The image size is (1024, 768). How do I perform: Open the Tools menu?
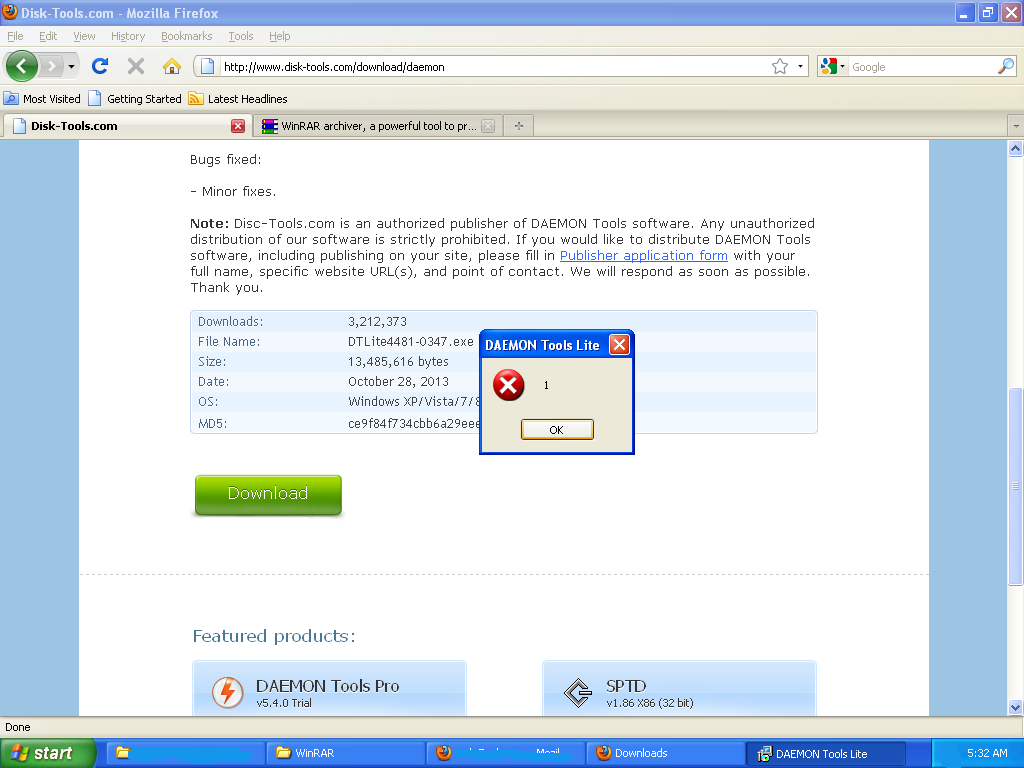click(x=241, y=36)
